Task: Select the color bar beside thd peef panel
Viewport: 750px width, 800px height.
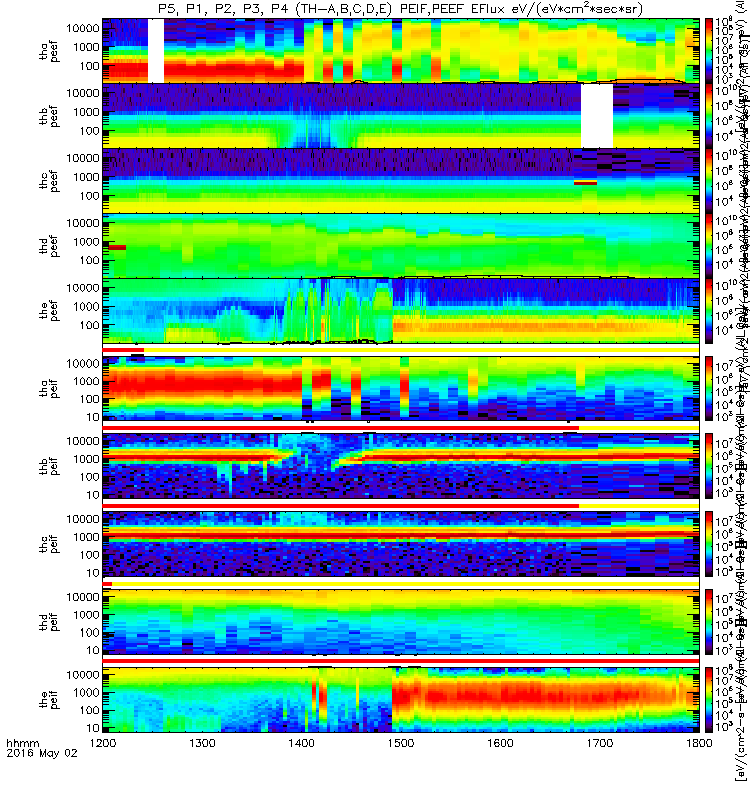Action: click(x=709, y=245)
